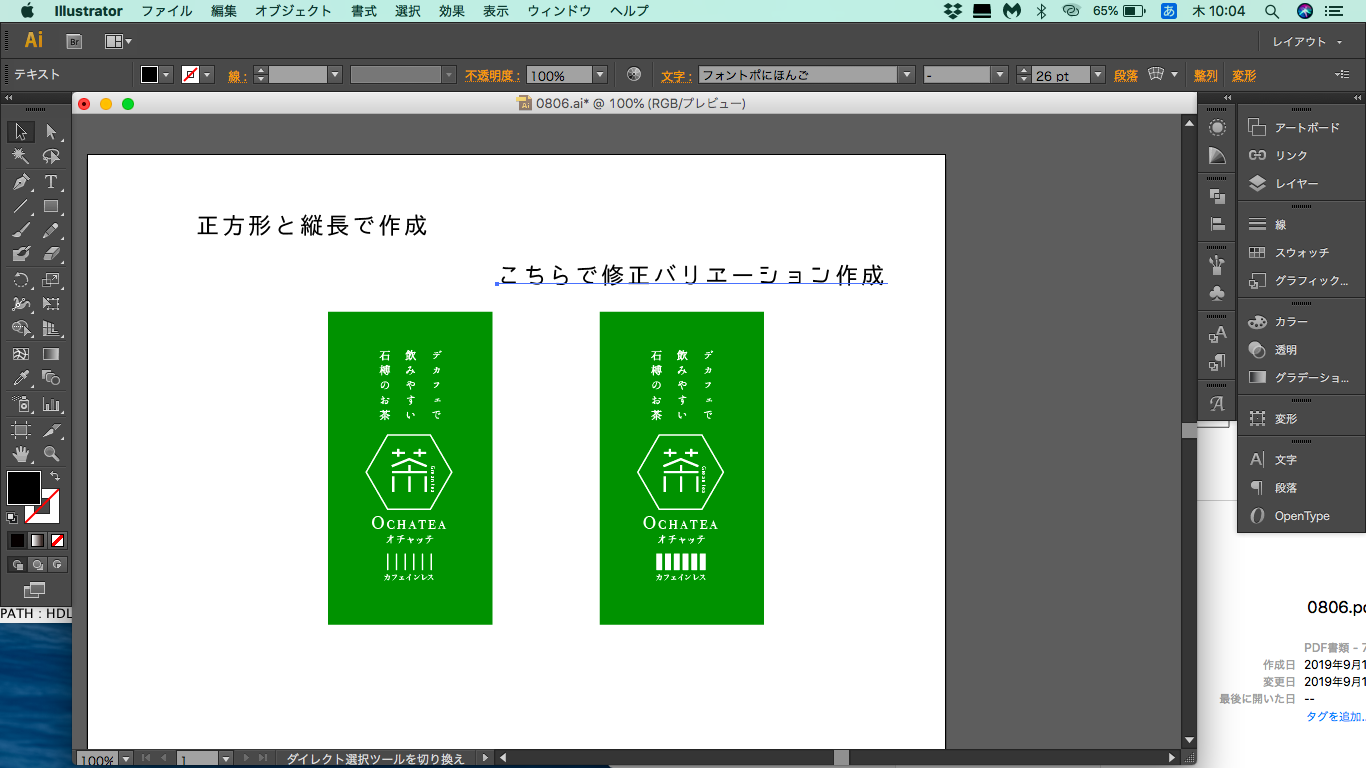Open the ウィンドウ menu
This screenshot has height=768, width=1366.
(x=559, y=11)
